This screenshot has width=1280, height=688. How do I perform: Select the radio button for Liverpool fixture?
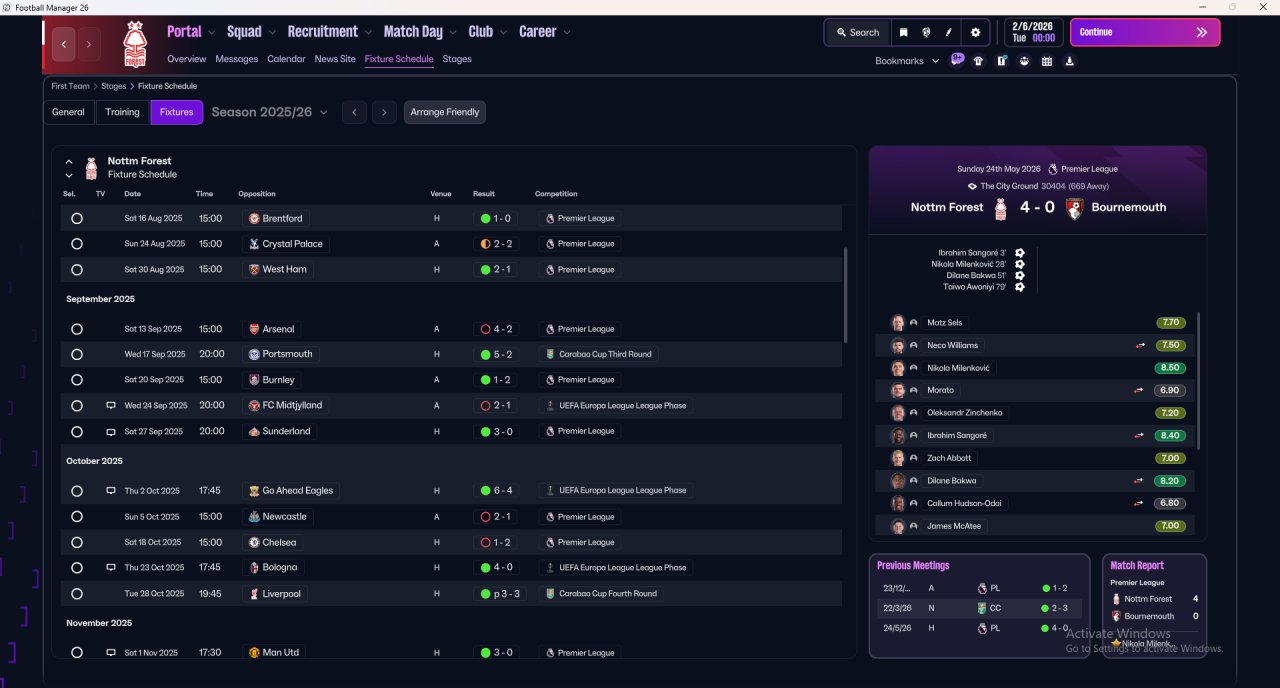pos(77,594)
